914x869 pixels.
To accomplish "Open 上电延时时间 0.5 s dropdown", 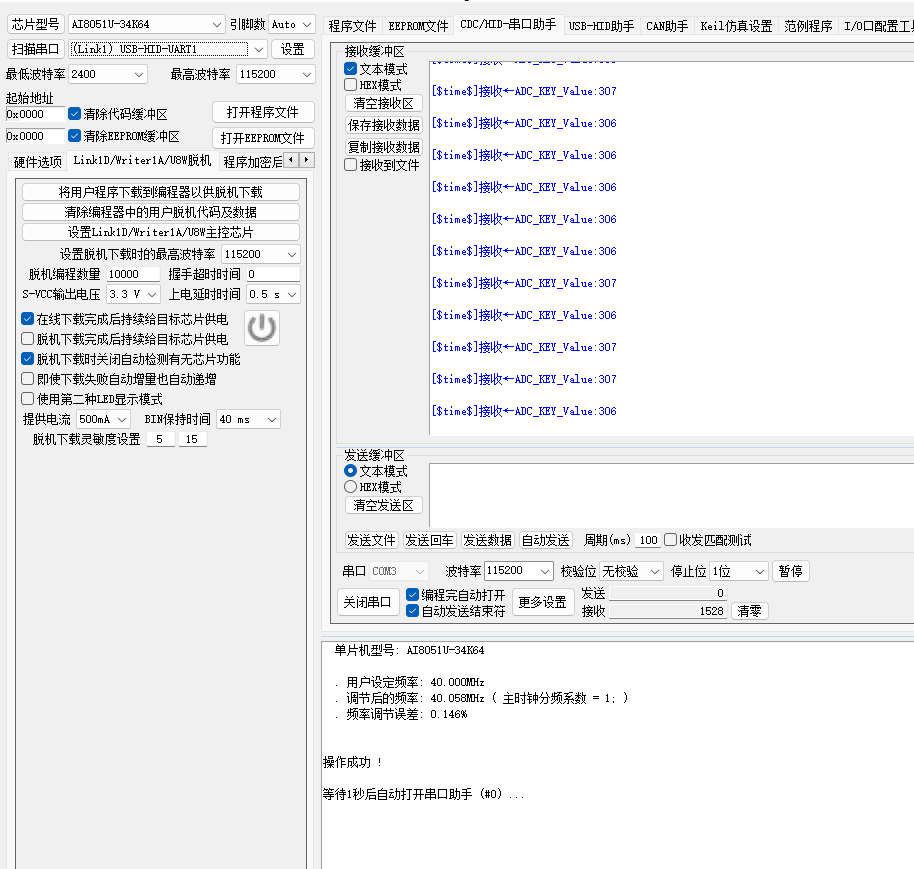I will pos(273,294).
